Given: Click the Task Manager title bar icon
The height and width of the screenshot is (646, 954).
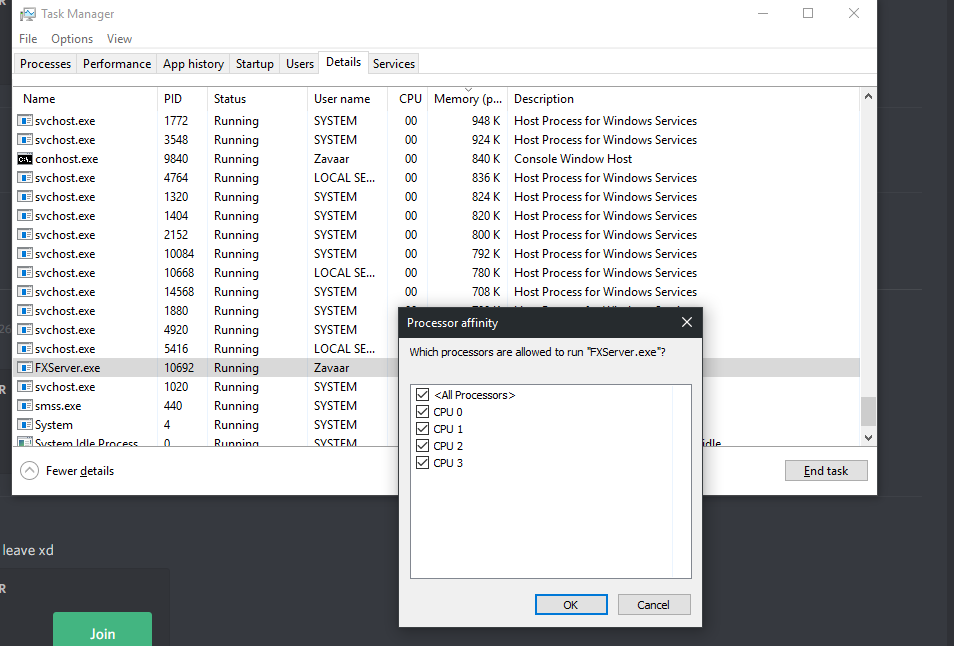Looking at the screenshot, I should click(28, 13).
